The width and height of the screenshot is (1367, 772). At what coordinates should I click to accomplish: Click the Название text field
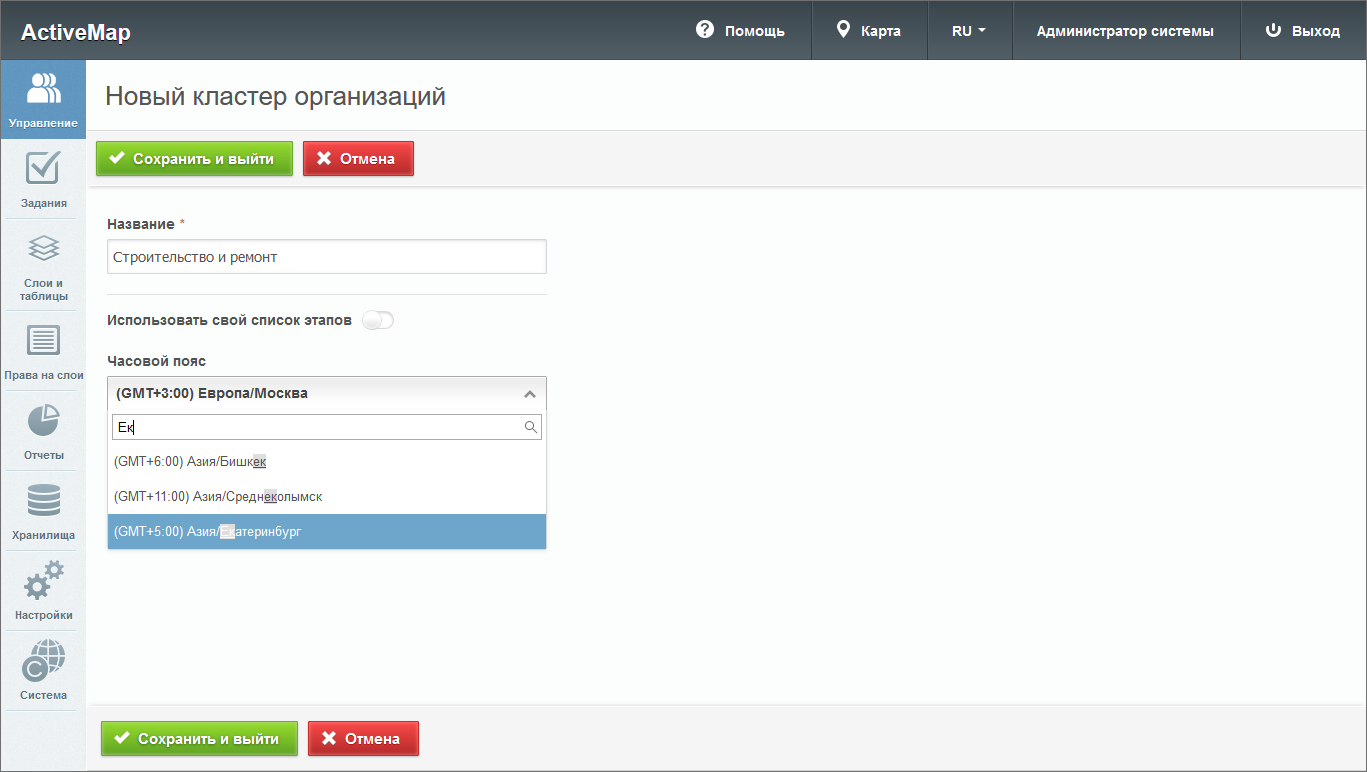[x=326, y=257]
